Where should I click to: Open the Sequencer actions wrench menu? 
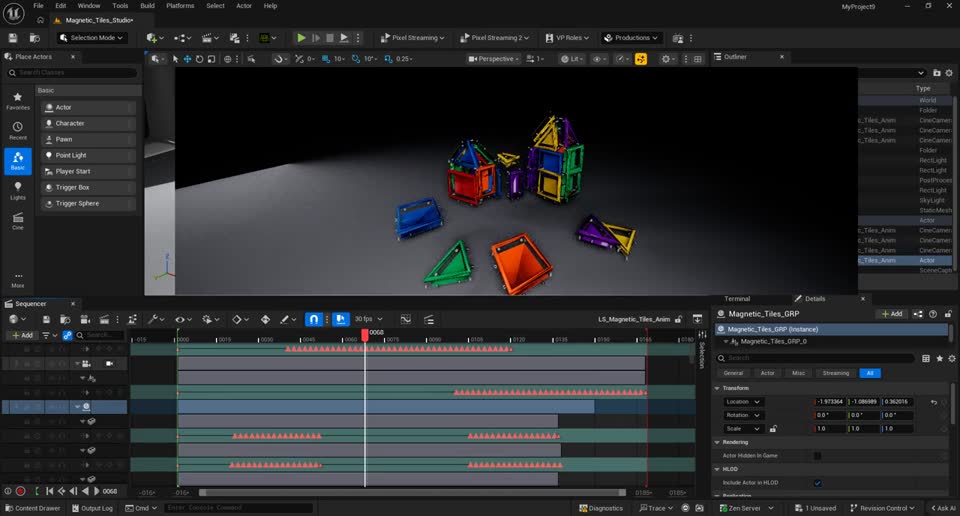[x=154, y=320]
